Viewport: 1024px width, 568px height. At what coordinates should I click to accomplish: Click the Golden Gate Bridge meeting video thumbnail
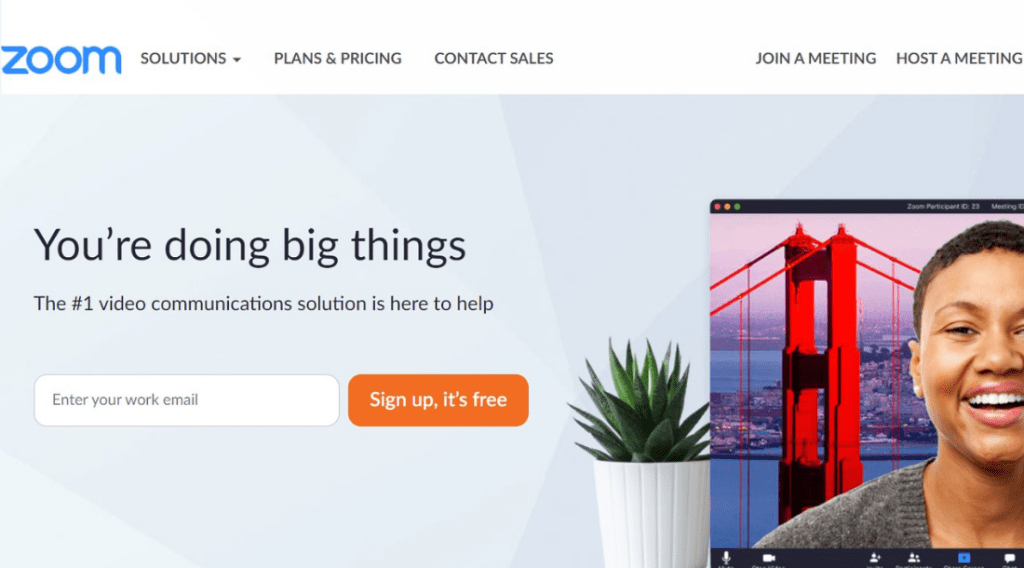[x=867, y=381]
